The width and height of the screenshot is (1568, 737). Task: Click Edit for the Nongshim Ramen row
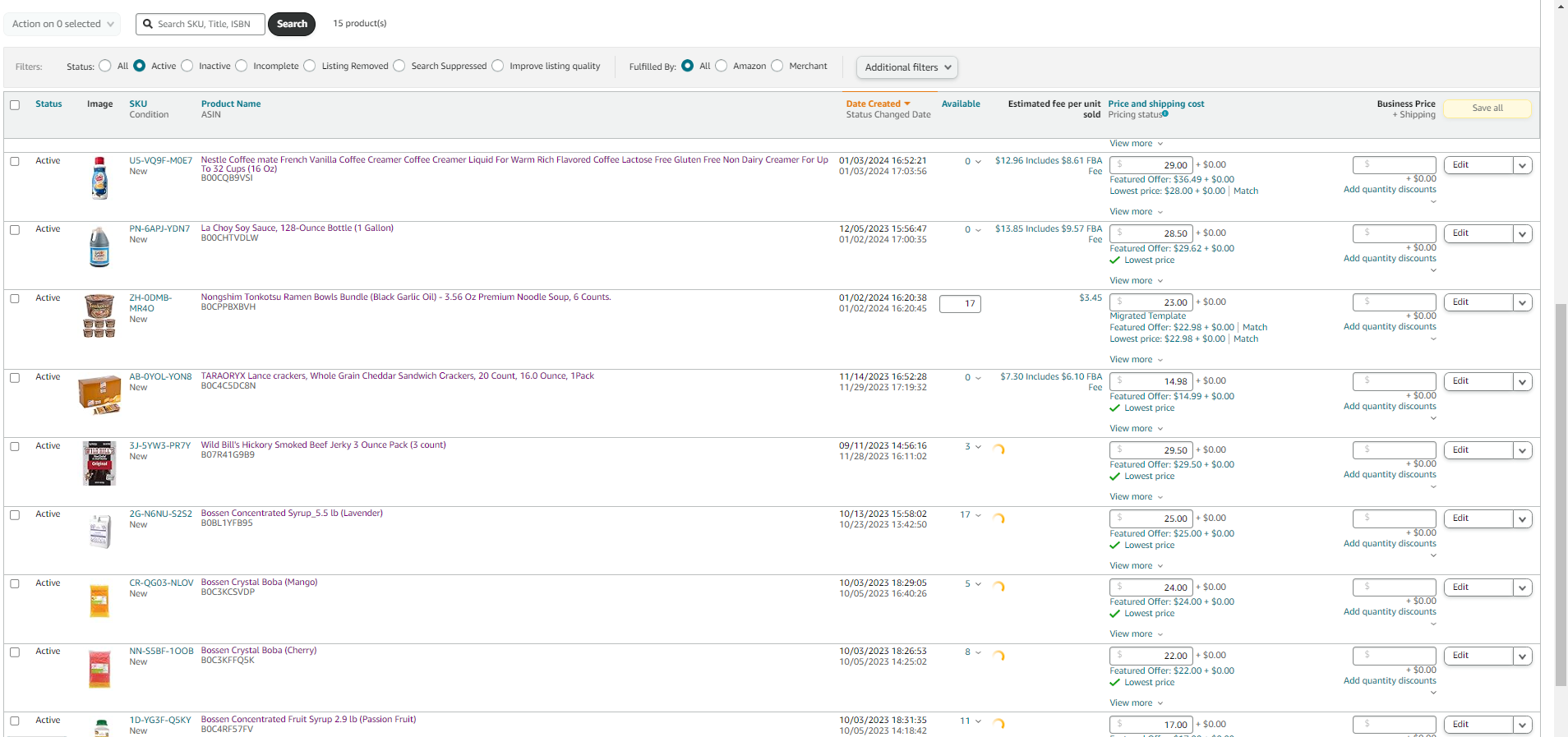pos(1478,302)
